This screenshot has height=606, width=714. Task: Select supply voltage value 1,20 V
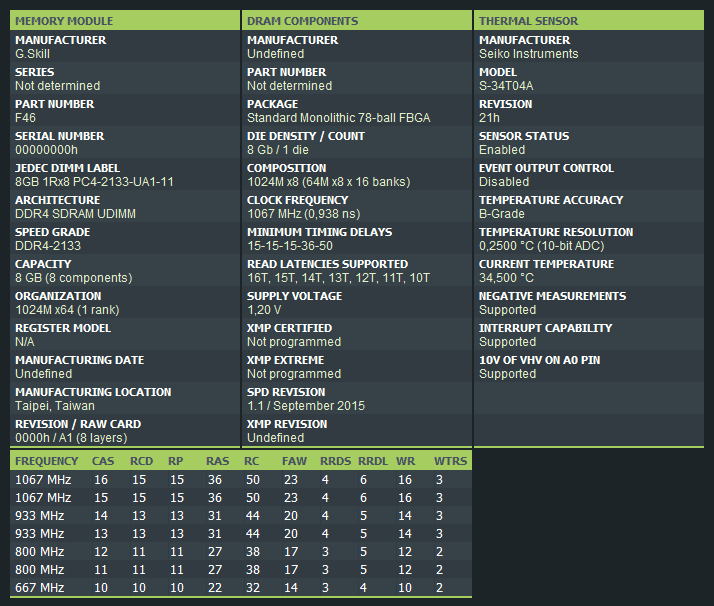point(264,310)
